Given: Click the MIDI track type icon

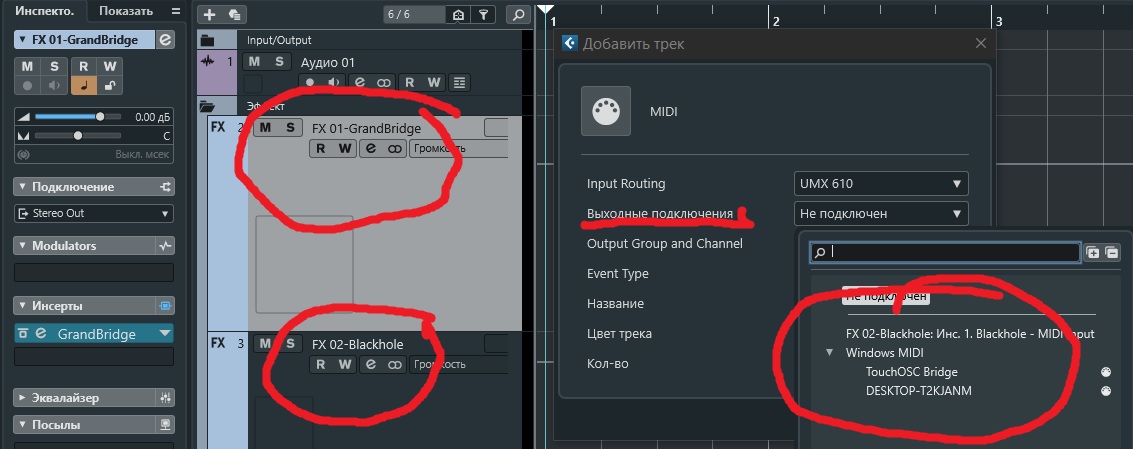Looking at the screenshot, I should pos(606,111).
